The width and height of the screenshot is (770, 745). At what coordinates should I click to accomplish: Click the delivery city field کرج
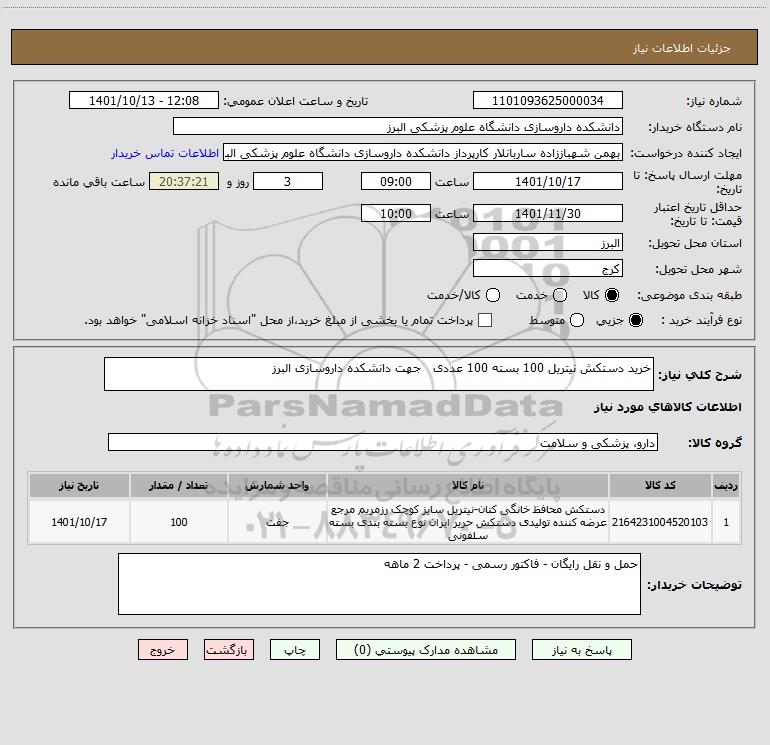pyautogui.click(x=548, y=269)
